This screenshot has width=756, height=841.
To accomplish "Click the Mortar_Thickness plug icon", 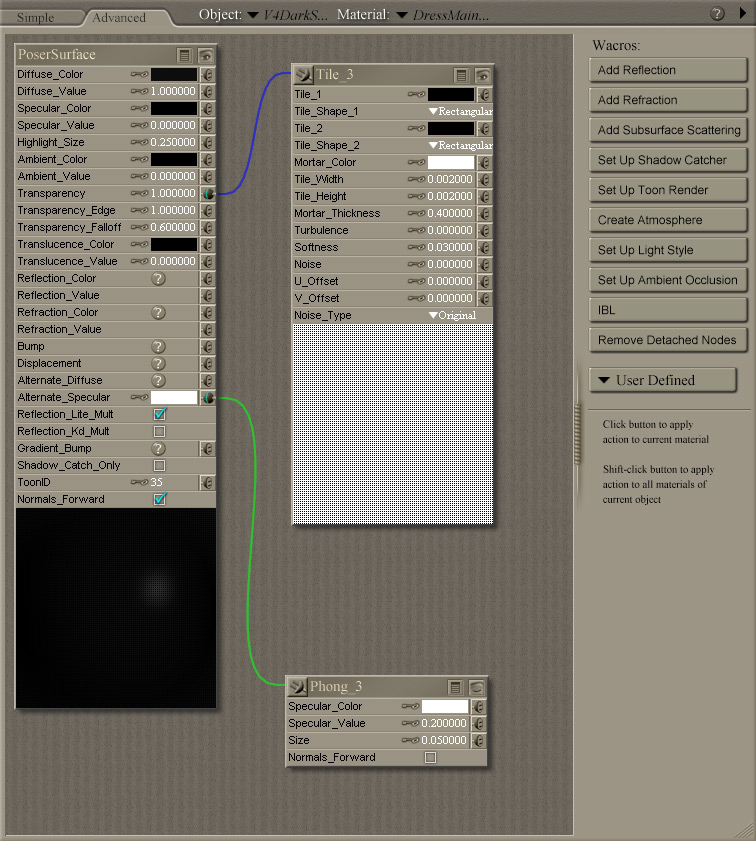I will 484,213.
